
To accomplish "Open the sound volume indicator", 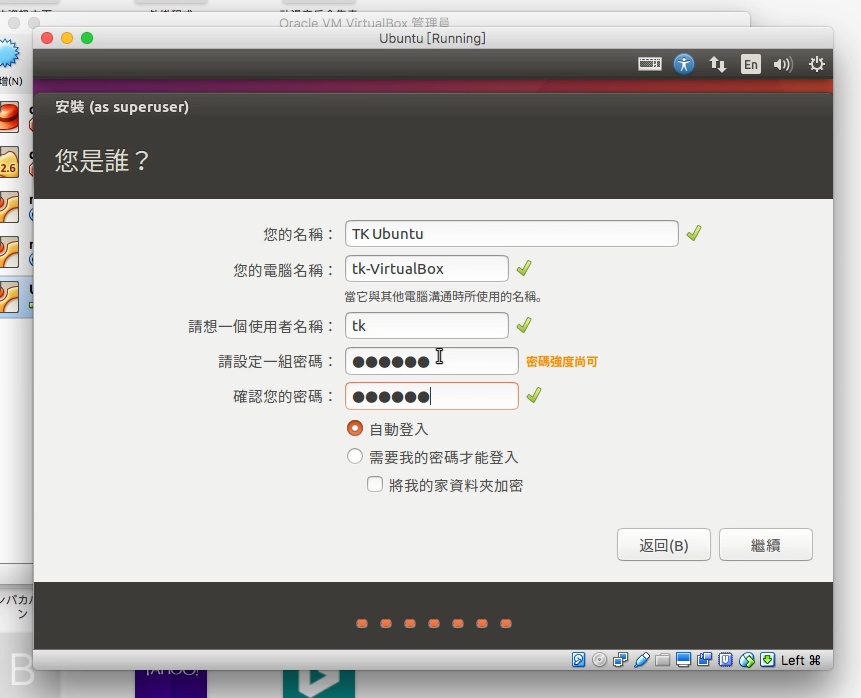I will pyautogui.click(x=783, y=64).
